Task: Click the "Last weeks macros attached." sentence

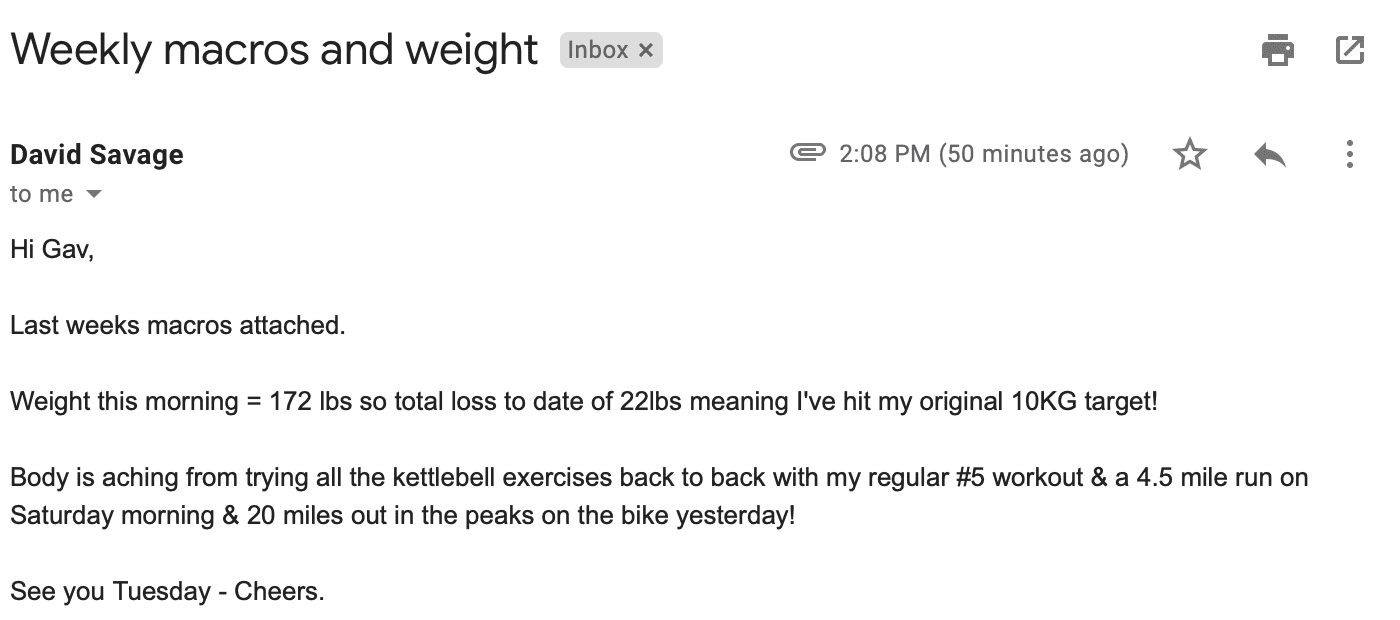Action: (x=178, y=325)
